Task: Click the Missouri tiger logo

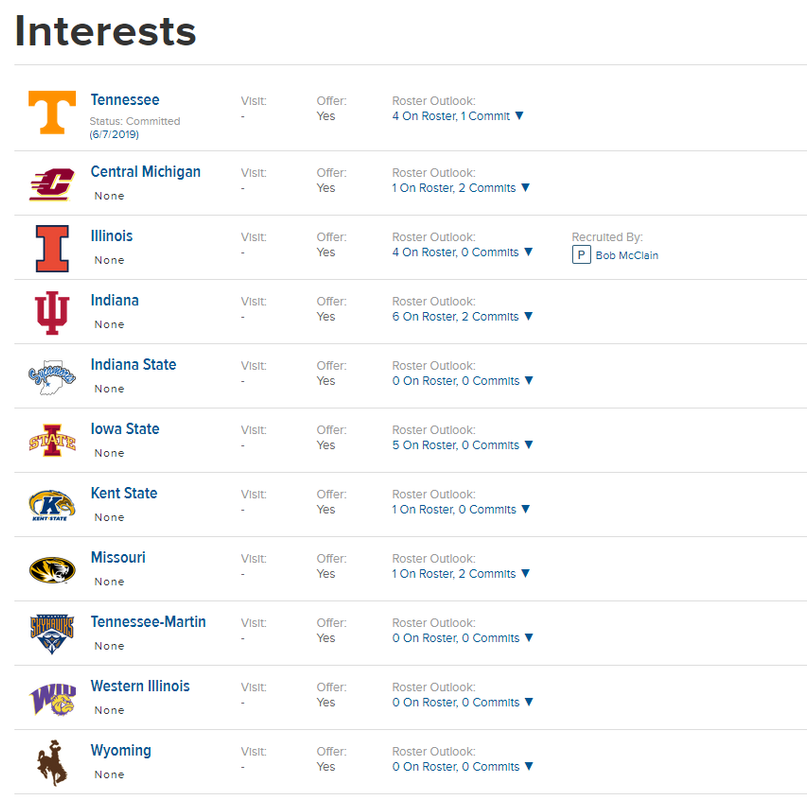Action: [x=52, y=570]
